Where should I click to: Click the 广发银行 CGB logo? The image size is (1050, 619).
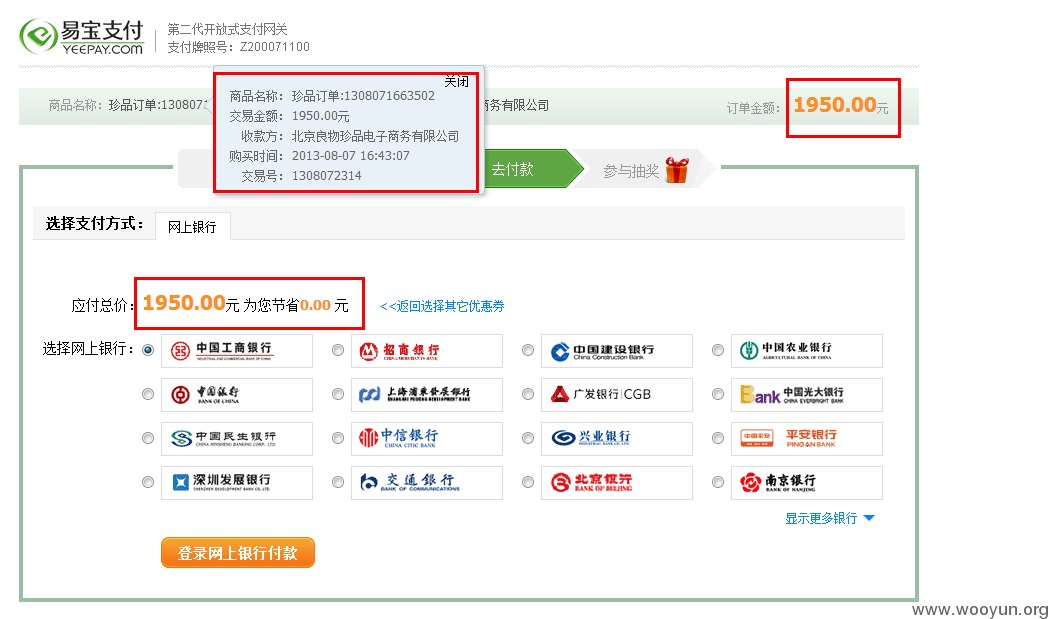[x=617, y=395]
